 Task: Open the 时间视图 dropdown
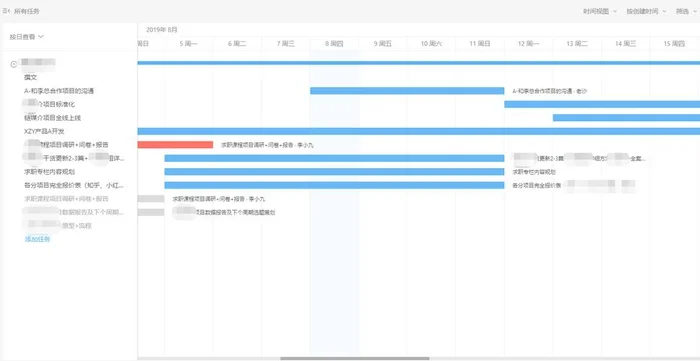600,12
